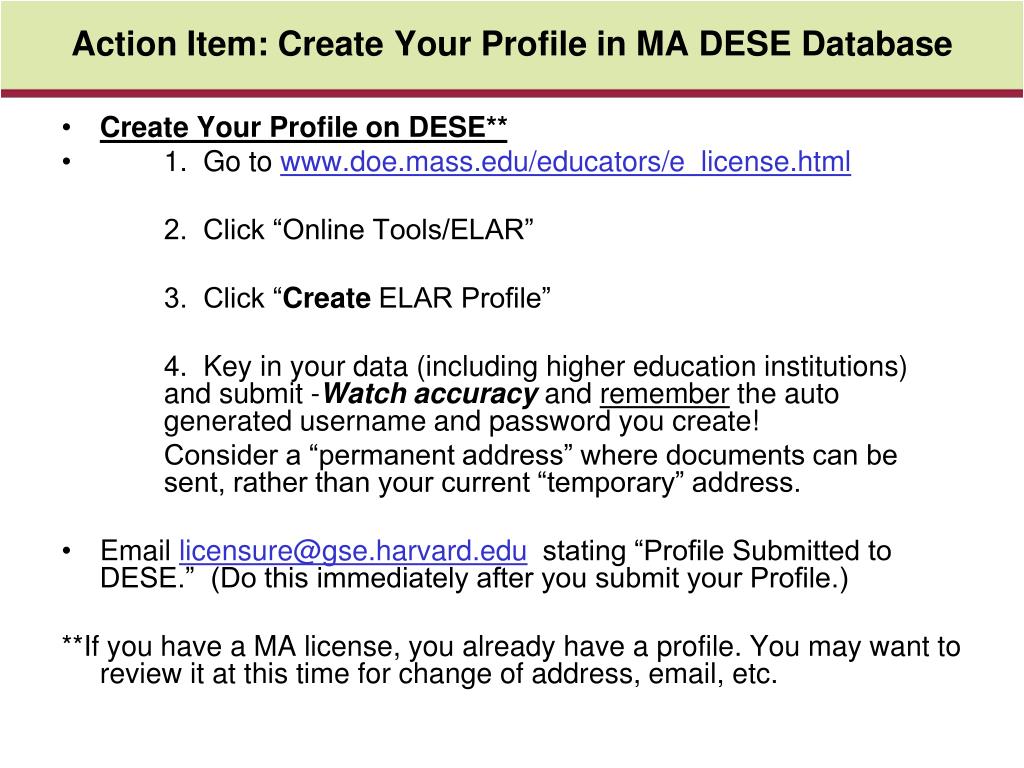Image resolution: width=1024 pixels, height=768 pixels.
Task: Click the number "1." before "Go to"
Action: (x=176, y=162)
